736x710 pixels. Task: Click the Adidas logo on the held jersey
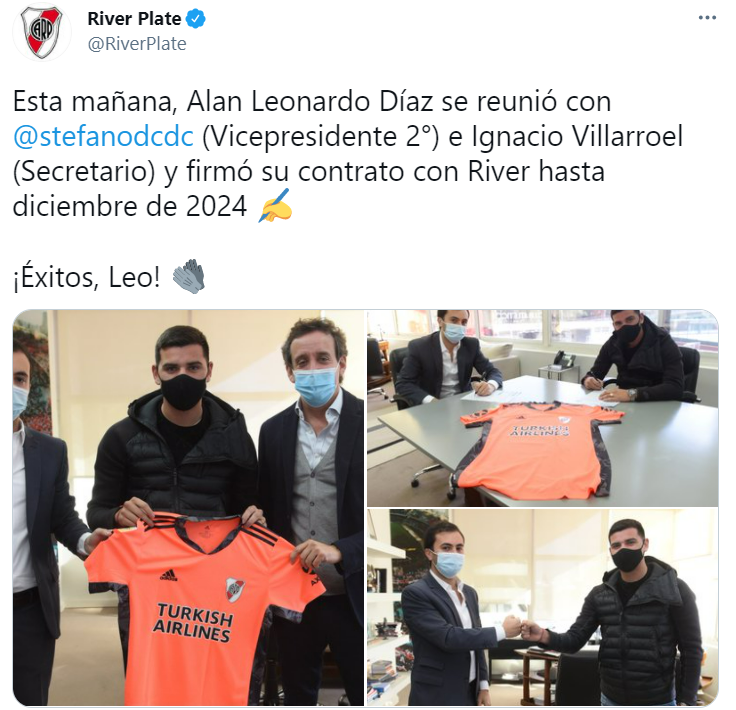coord(169,575)
